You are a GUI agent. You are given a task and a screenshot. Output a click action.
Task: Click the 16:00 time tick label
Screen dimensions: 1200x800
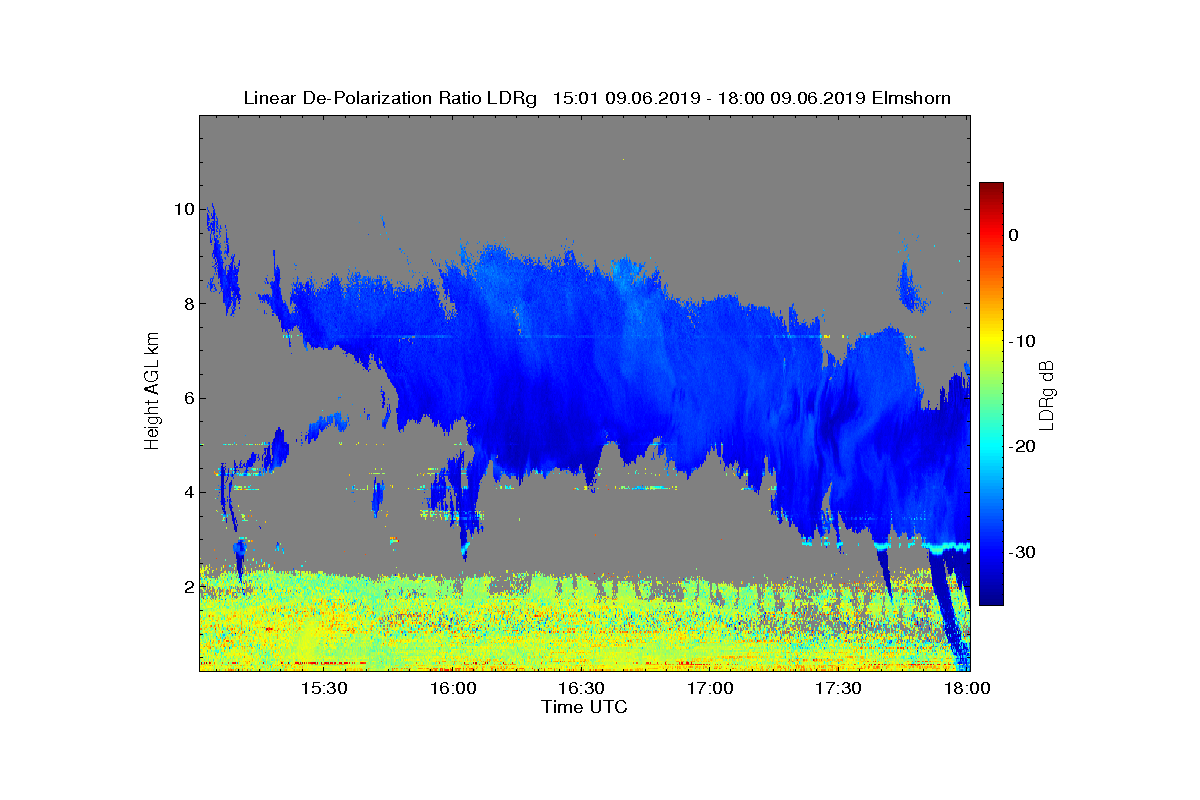coord(453,689)
